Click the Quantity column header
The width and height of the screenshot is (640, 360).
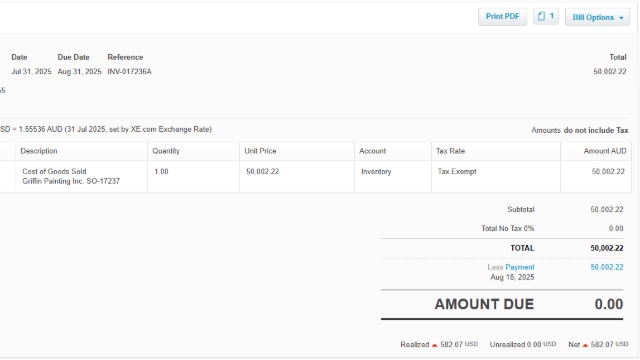click(193, 151)
